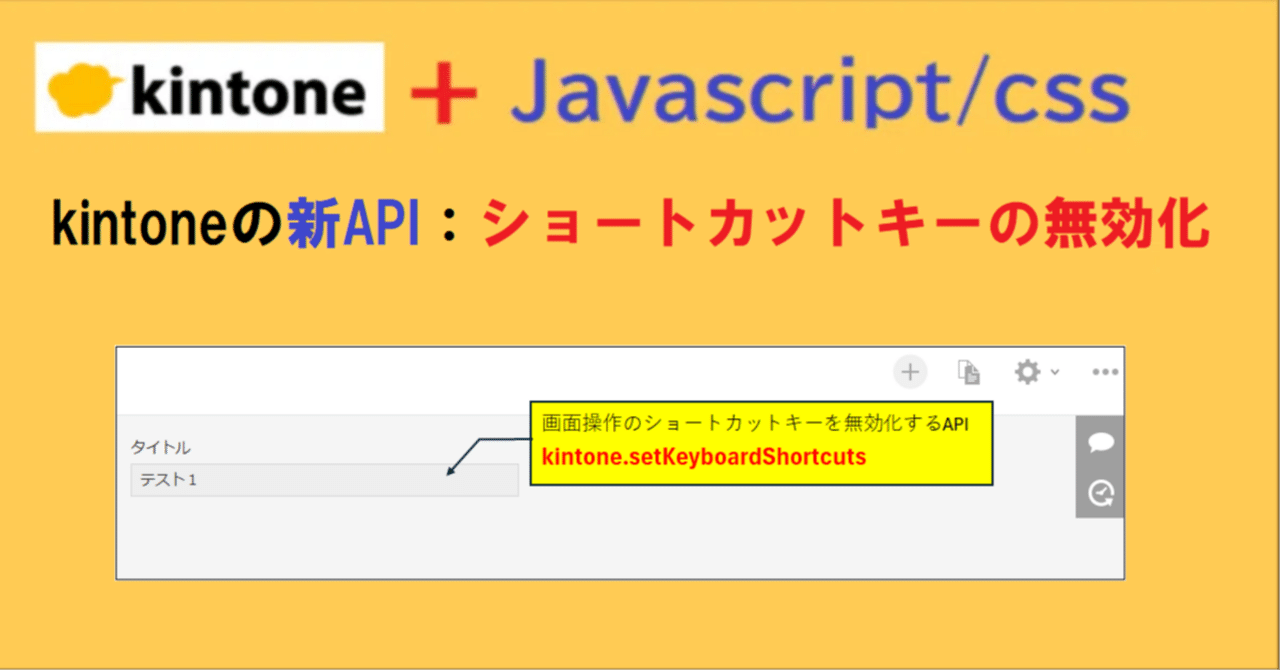This screenshot has width=1280, height=670.
Task: Open the three-dots options menu
Action: tap(1105, 372)
